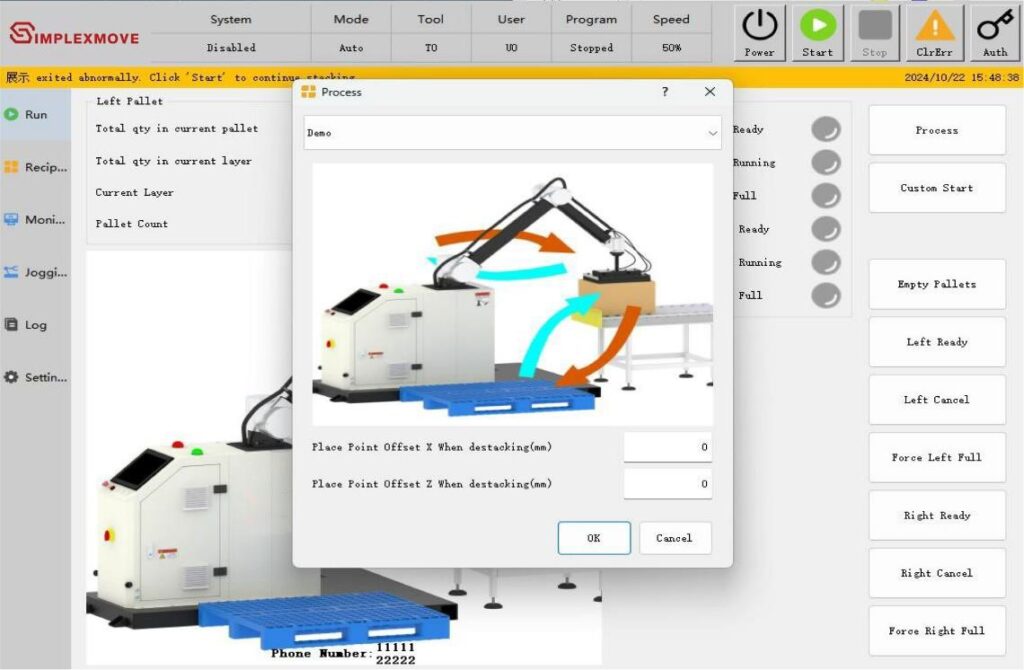Open Settings from the gear sidebar icon
The width and height of the screenshot is (1024, 670).
pos(36,377)
